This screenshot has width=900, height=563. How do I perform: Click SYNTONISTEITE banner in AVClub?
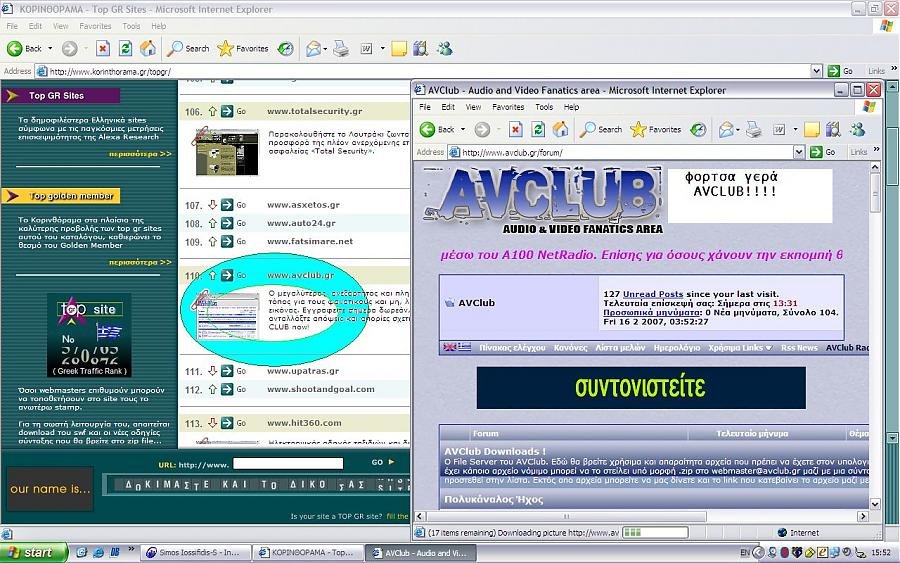click(x=641, y=388)
